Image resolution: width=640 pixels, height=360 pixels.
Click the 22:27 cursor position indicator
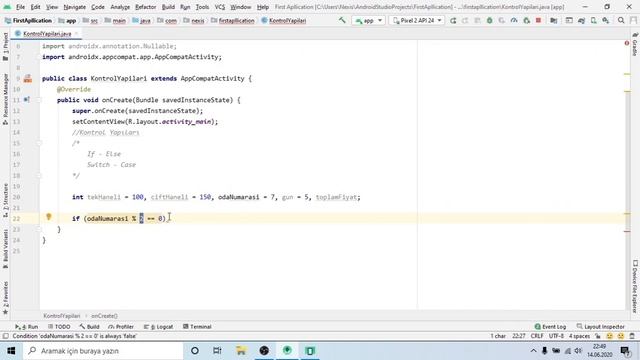519,336
